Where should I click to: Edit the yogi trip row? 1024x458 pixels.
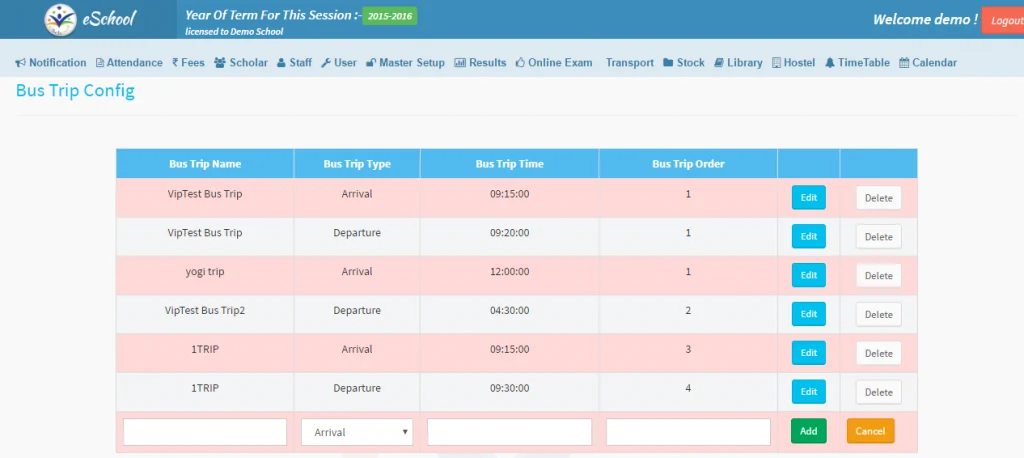(808, 275)
